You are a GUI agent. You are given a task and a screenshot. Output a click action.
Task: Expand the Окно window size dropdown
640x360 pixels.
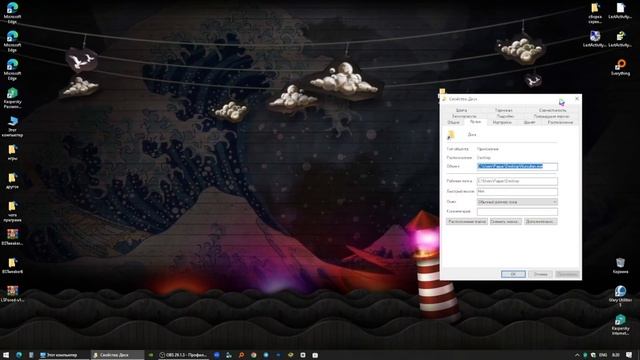(517, 202)
